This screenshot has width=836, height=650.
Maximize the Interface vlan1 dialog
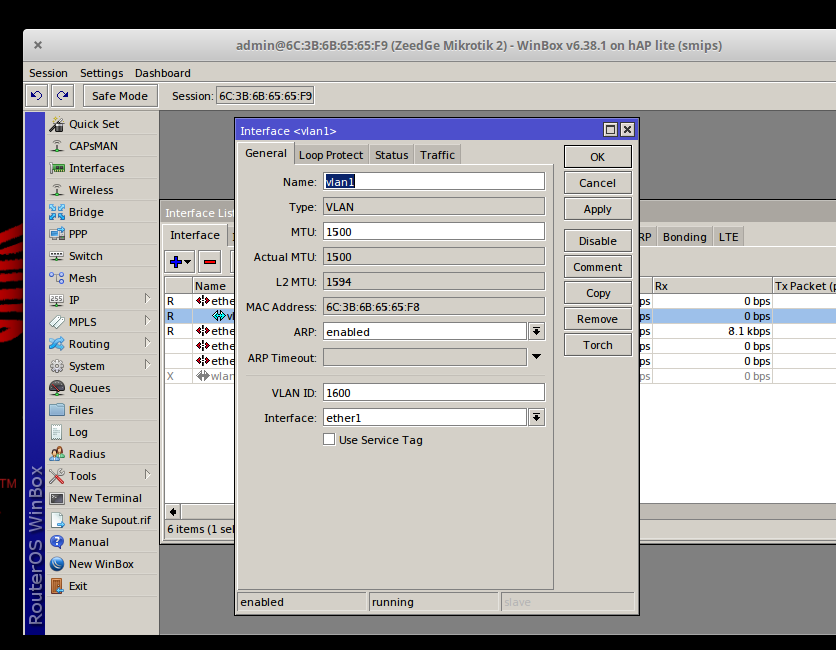tap(610, 130)
